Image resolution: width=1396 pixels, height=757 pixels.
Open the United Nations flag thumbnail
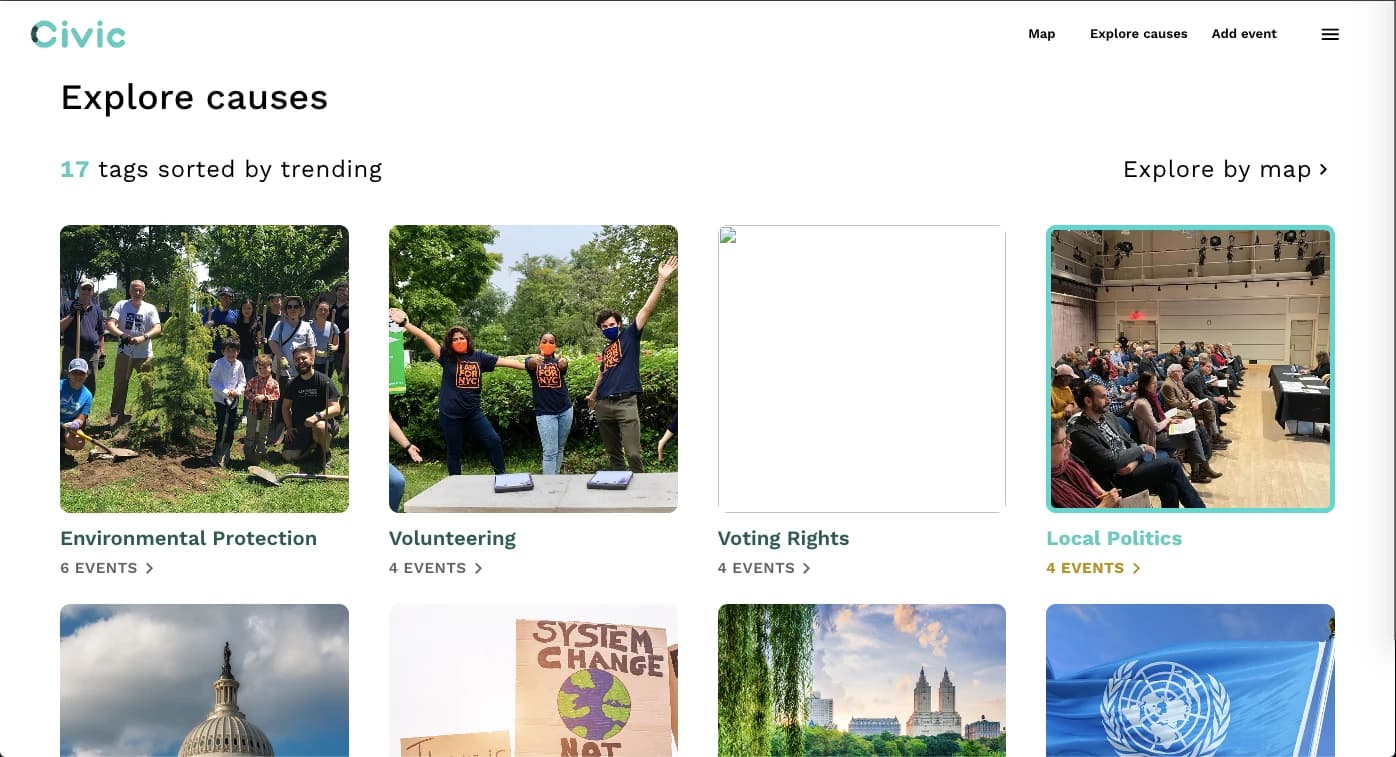pyautogui.click(x=1190, y=680)
